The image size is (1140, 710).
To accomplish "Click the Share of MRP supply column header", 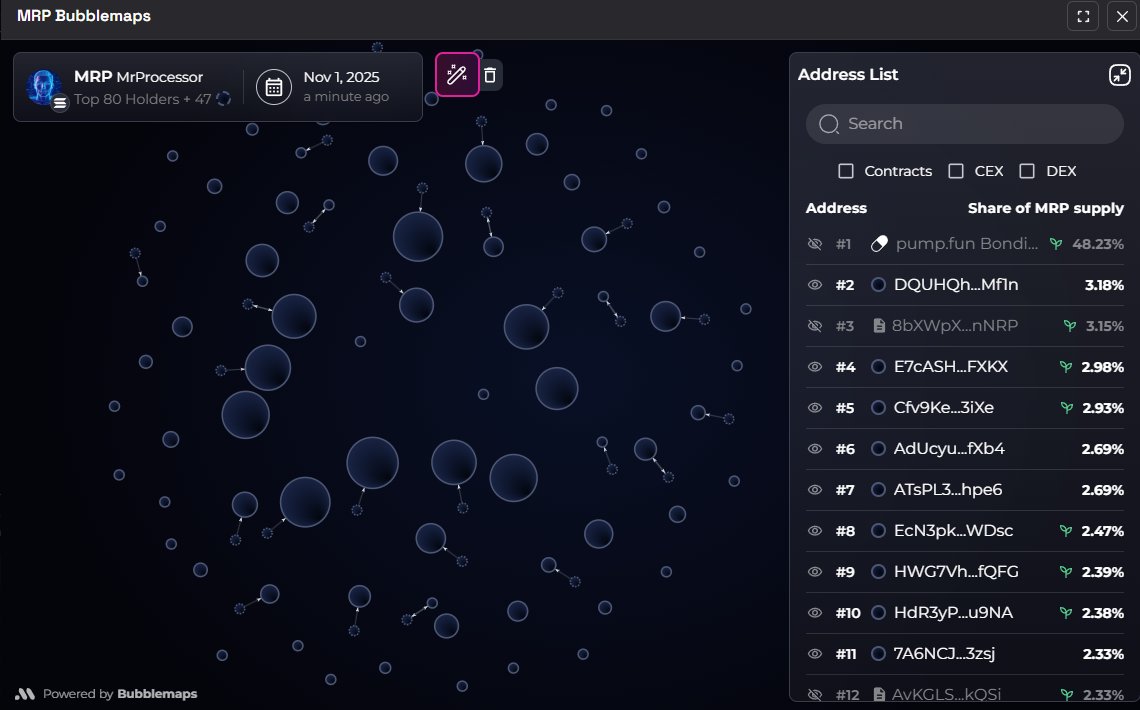I will [1045, 208].
